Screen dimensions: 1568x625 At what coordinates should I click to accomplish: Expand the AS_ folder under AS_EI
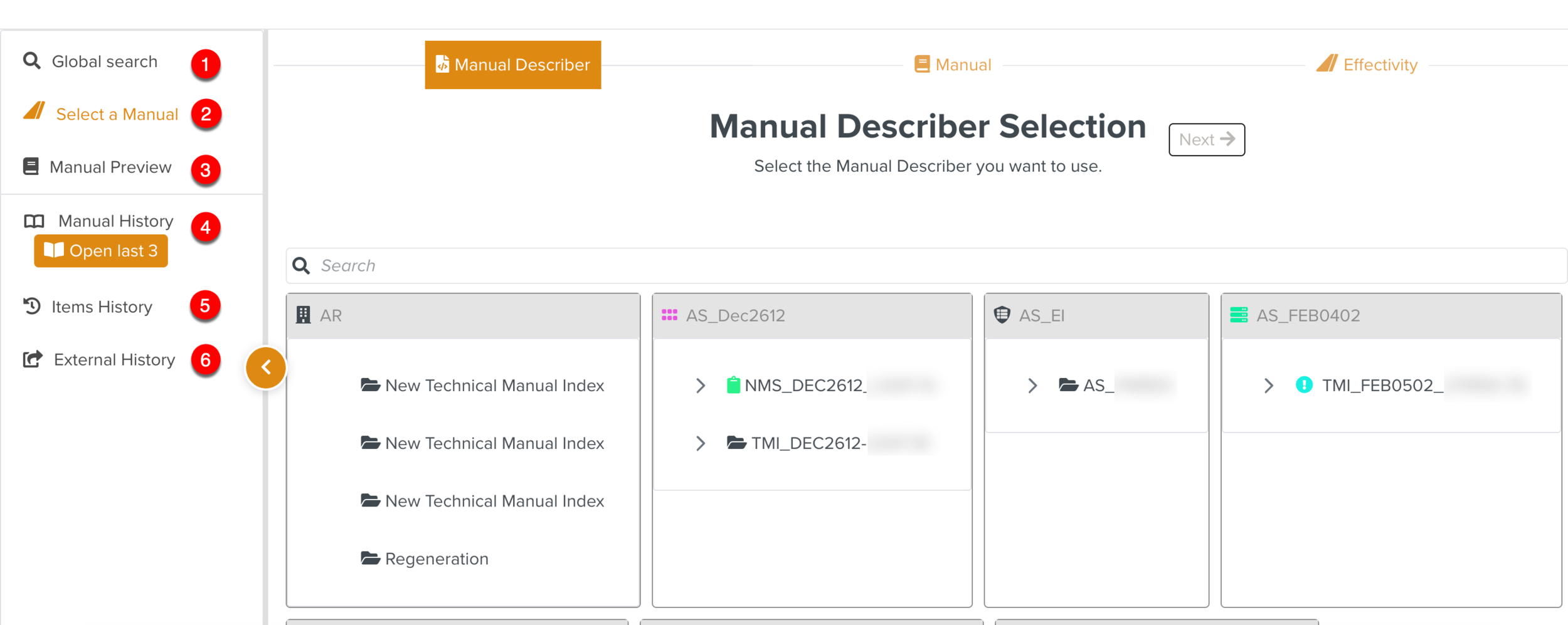[1032, 386]
